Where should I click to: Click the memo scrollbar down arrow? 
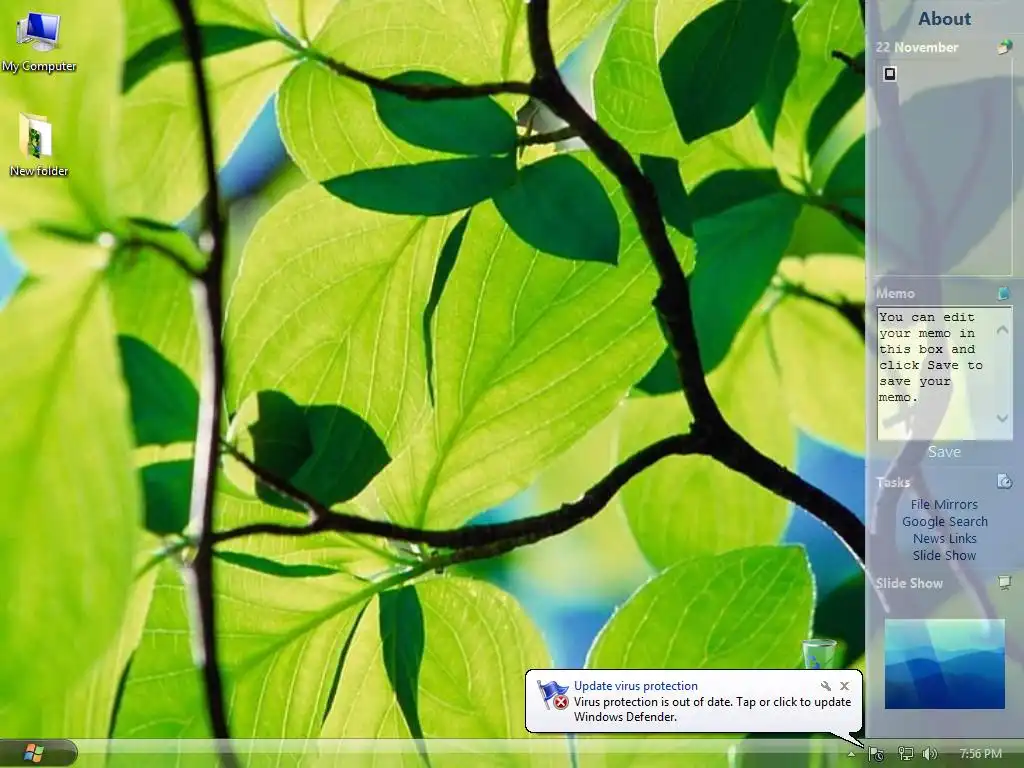[1002, 418]
